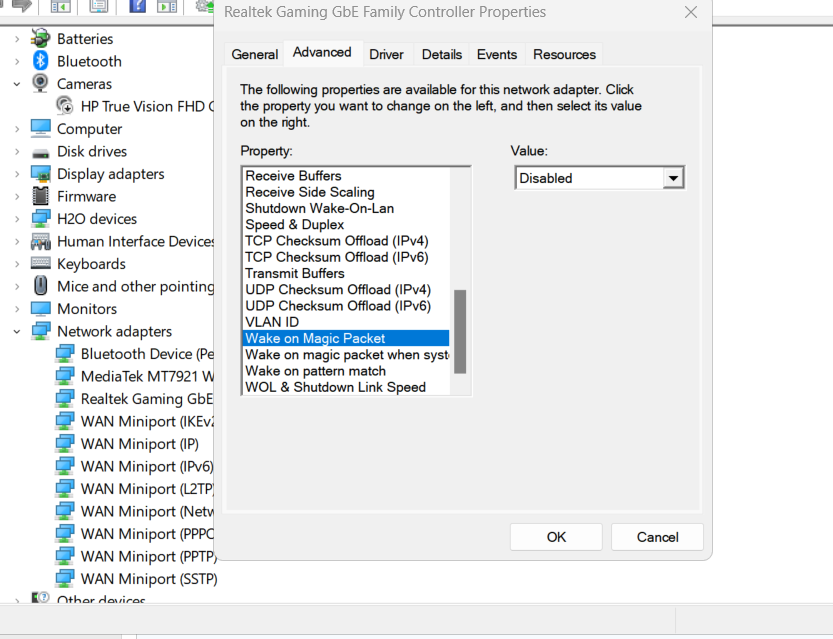Select Receive Buffers property

(346, 176)
